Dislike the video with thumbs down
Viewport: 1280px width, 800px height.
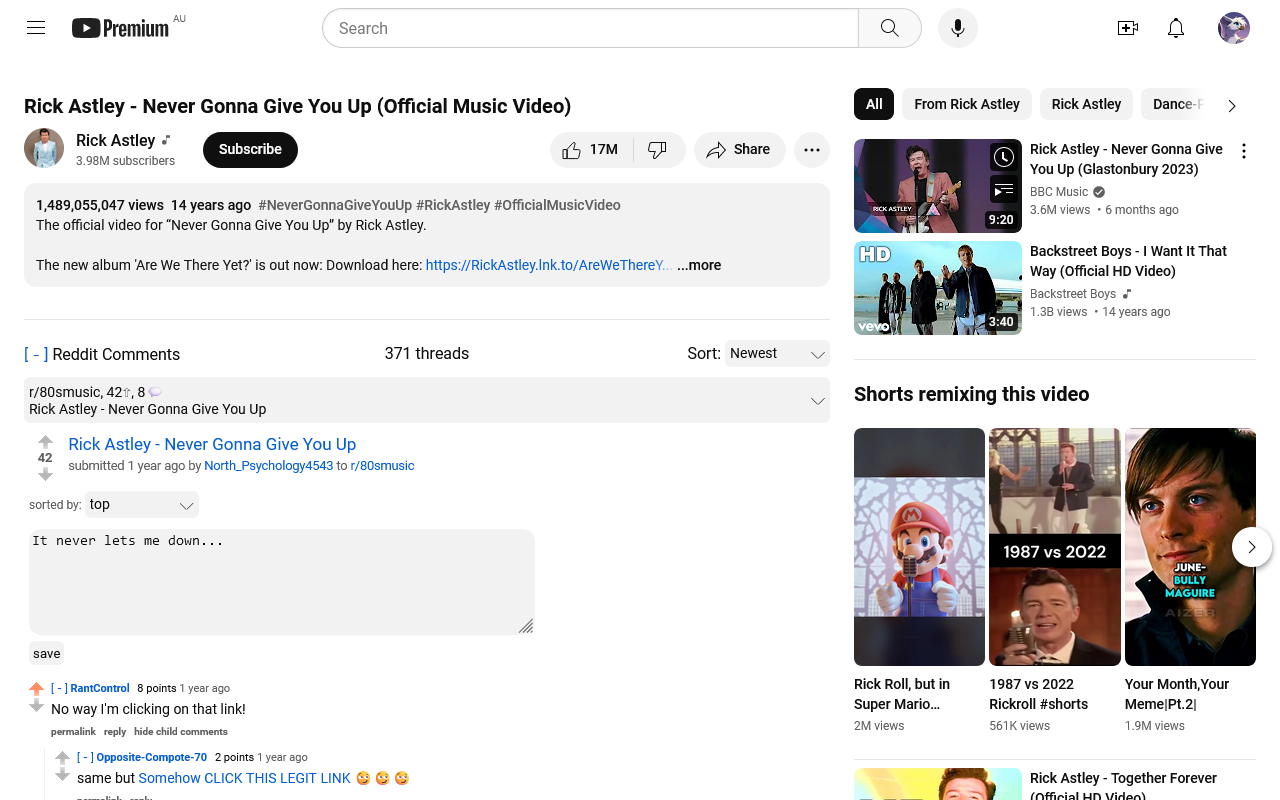tap(659, 150)
